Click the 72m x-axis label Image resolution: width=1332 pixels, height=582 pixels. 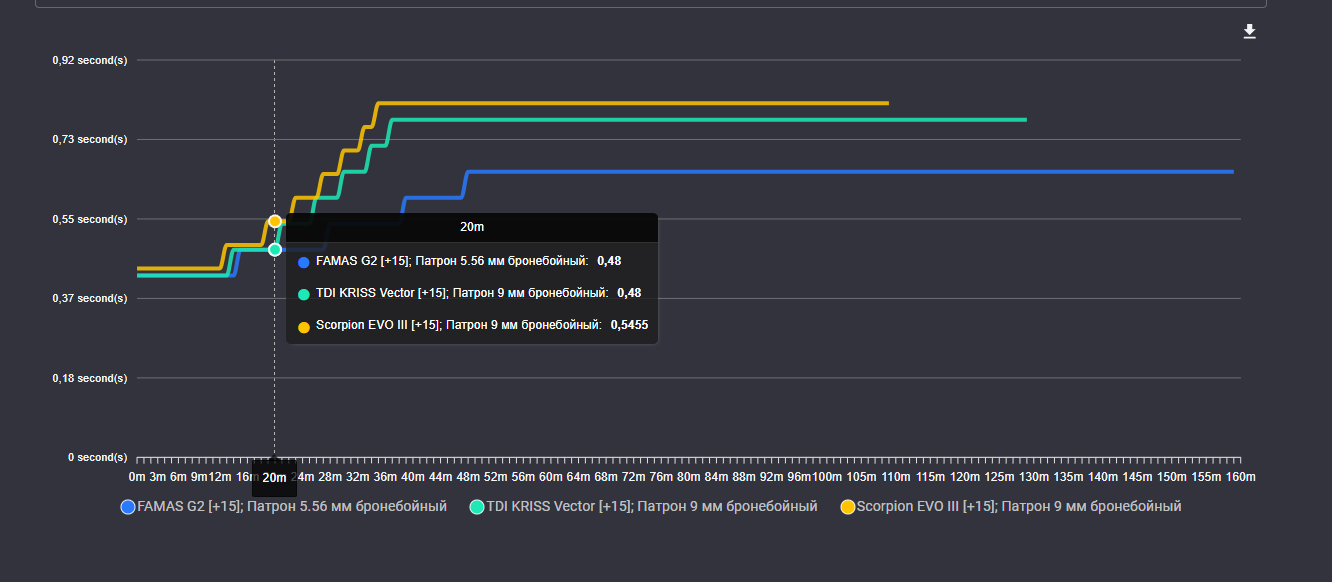click(x=634, y=476)
